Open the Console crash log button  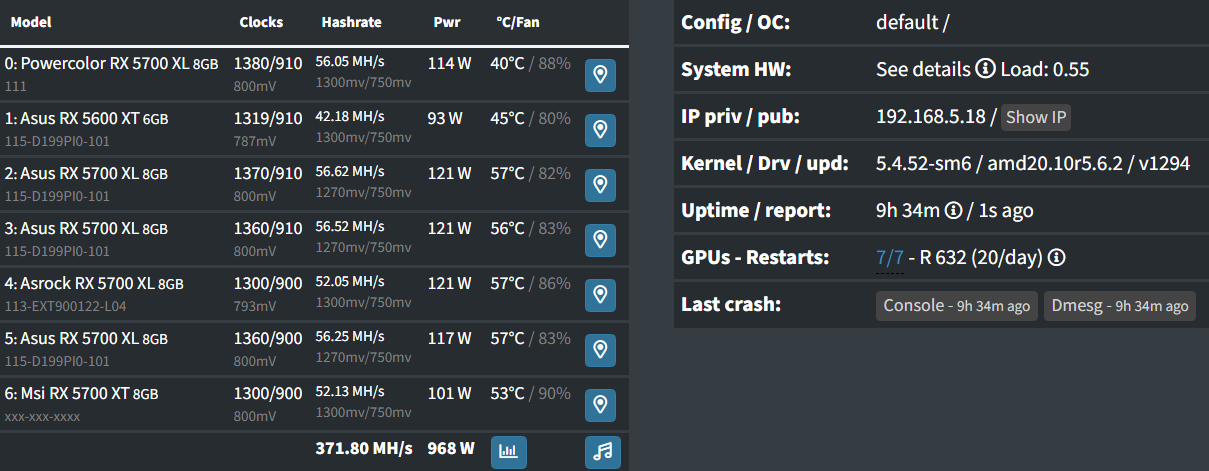[956, 306]
